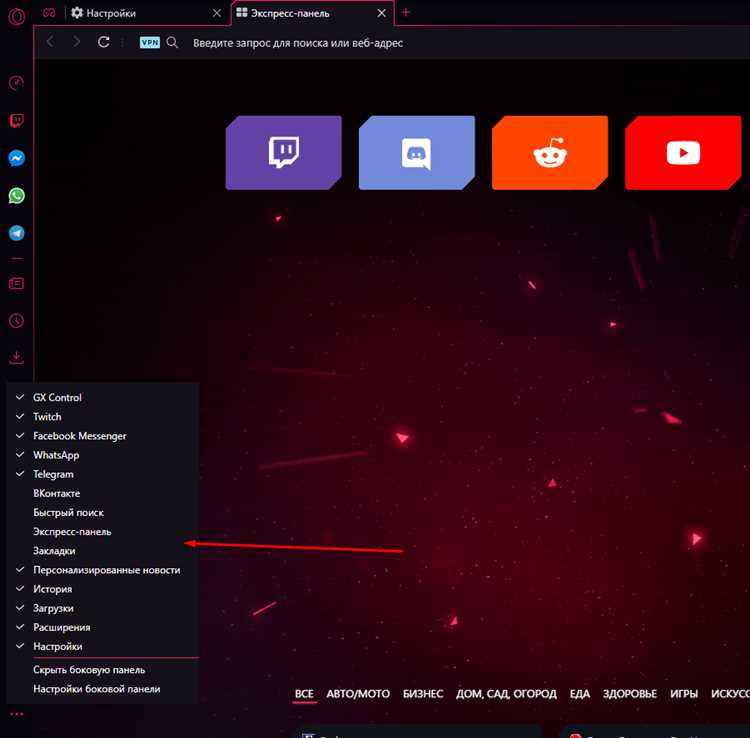Enable Быстрый поиск in sidebar menu
750x738 pixels.
(x=103, y=512)
